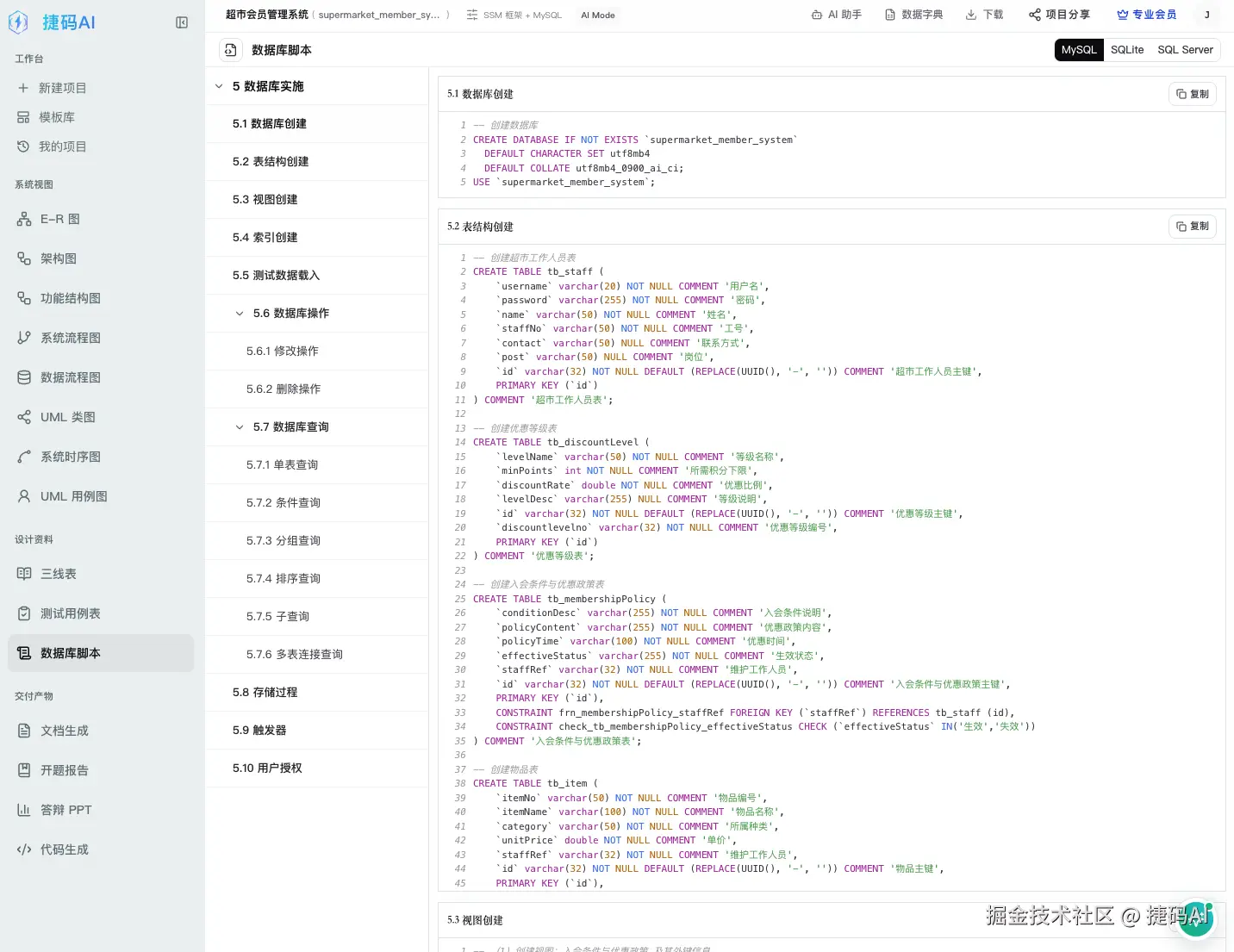
Task: Select 5.8 存储过程 outline item
Action: (317, 693)
